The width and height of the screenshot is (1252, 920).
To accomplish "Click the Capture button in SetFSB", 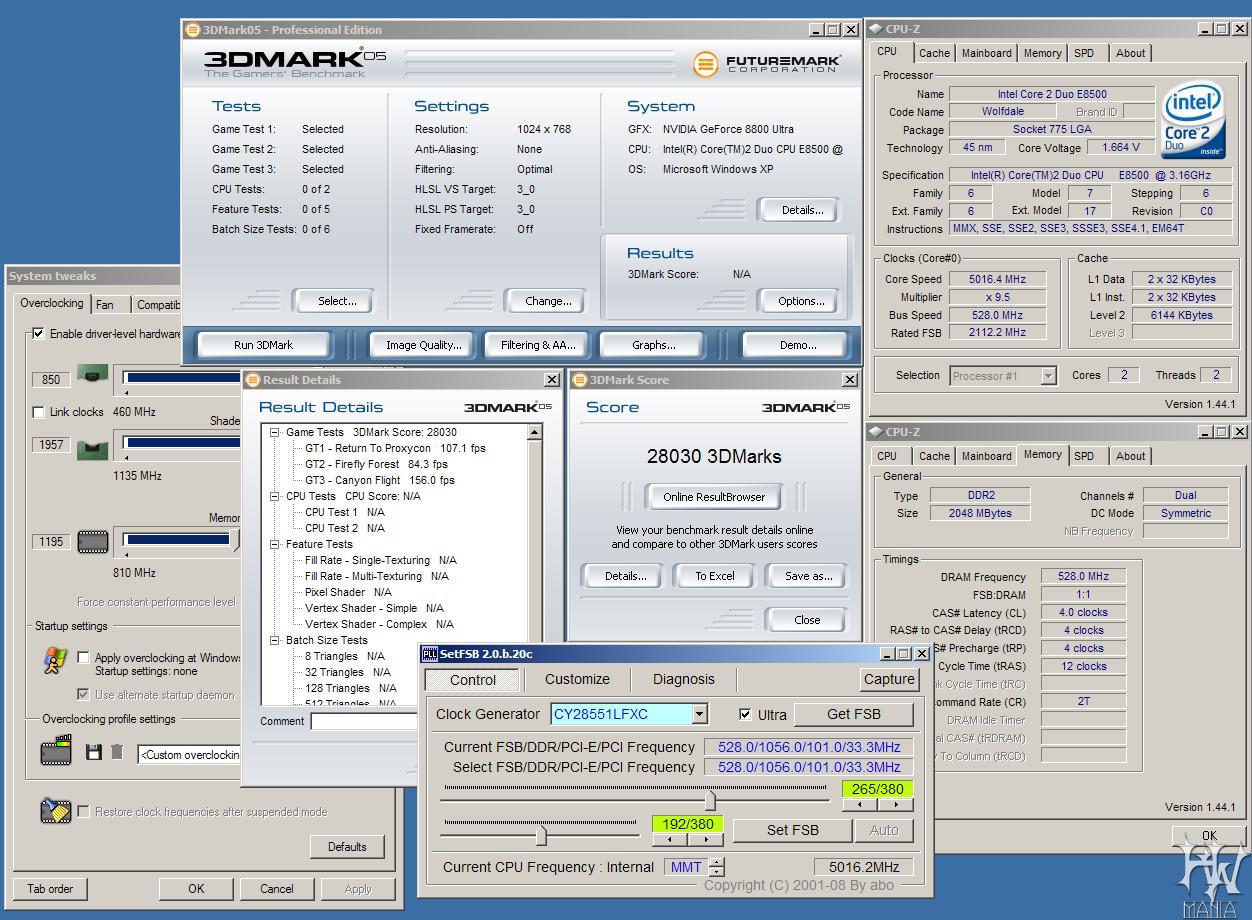I will pyautogui.click(x=889, y=679).
